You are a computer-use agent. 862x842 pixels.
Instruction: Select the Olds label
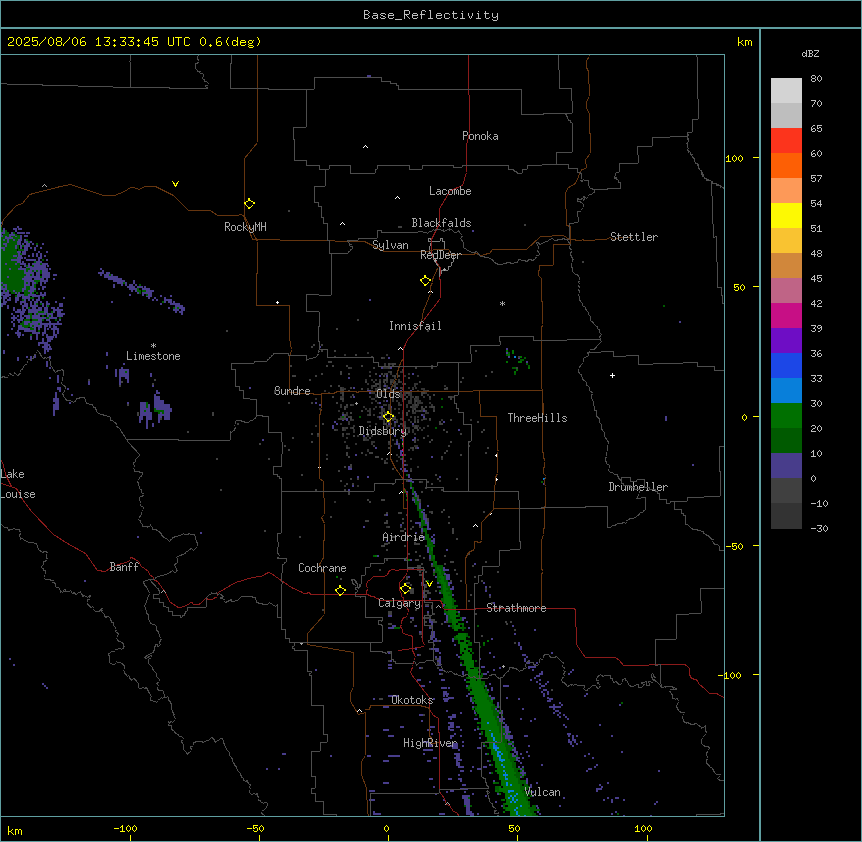pos(388,394)
